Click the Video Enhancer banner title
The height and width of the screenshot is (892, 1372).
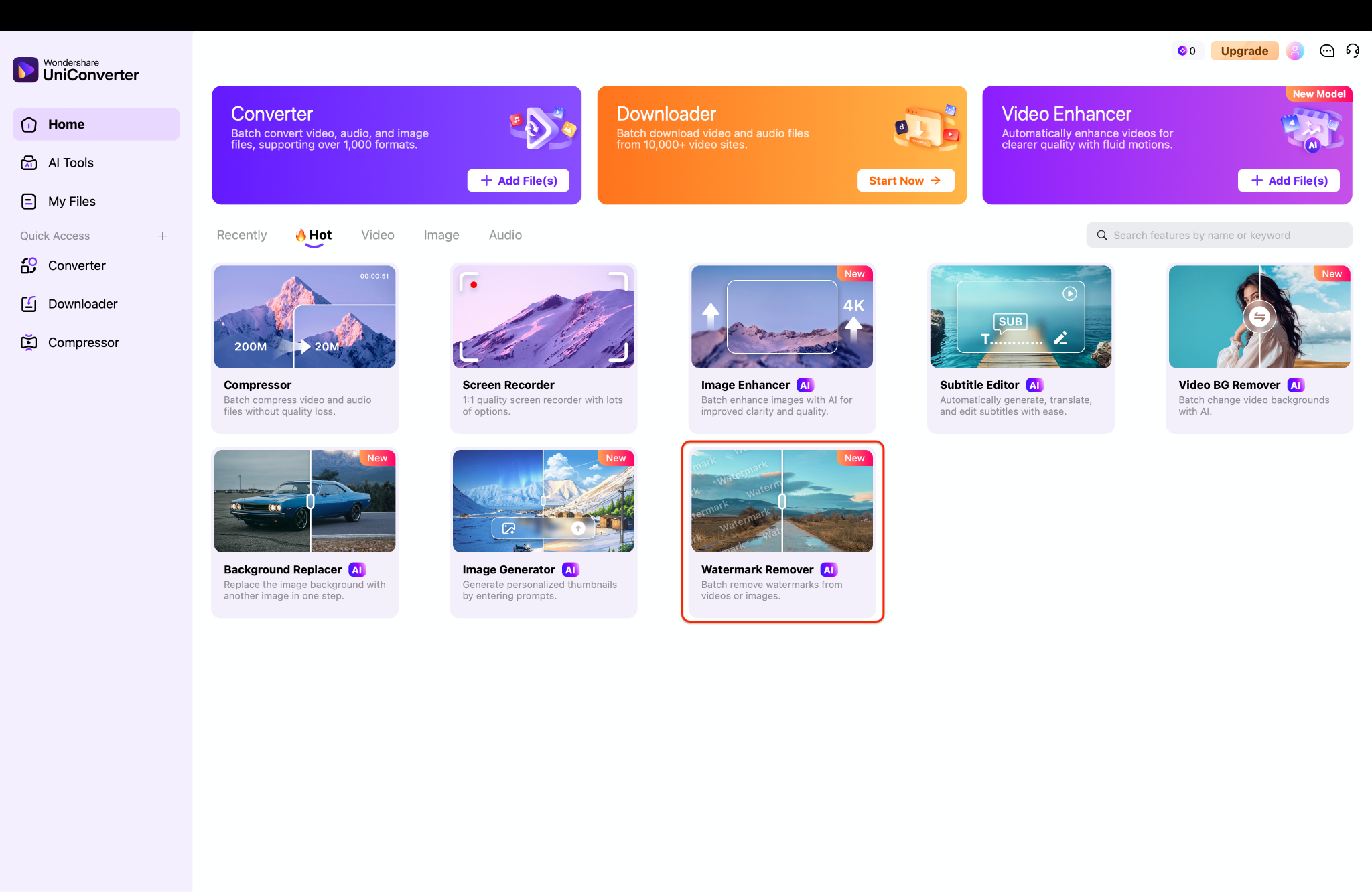1066,114
